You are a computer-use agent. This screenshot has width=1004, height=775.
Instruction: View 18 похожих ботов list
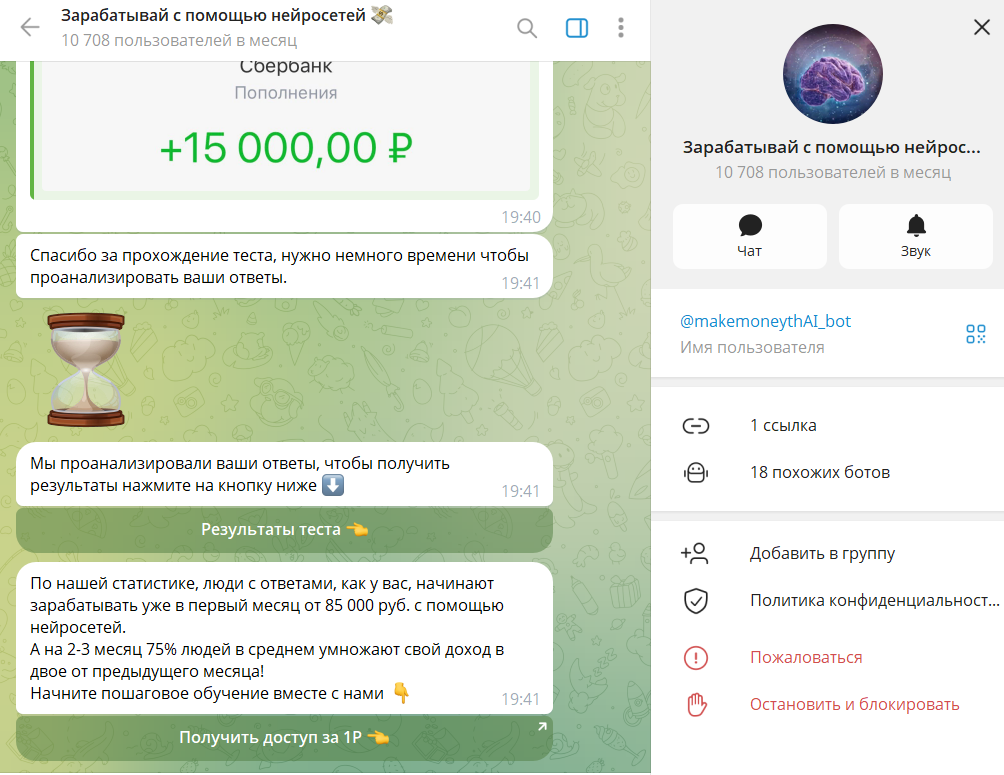pos(827,473)
